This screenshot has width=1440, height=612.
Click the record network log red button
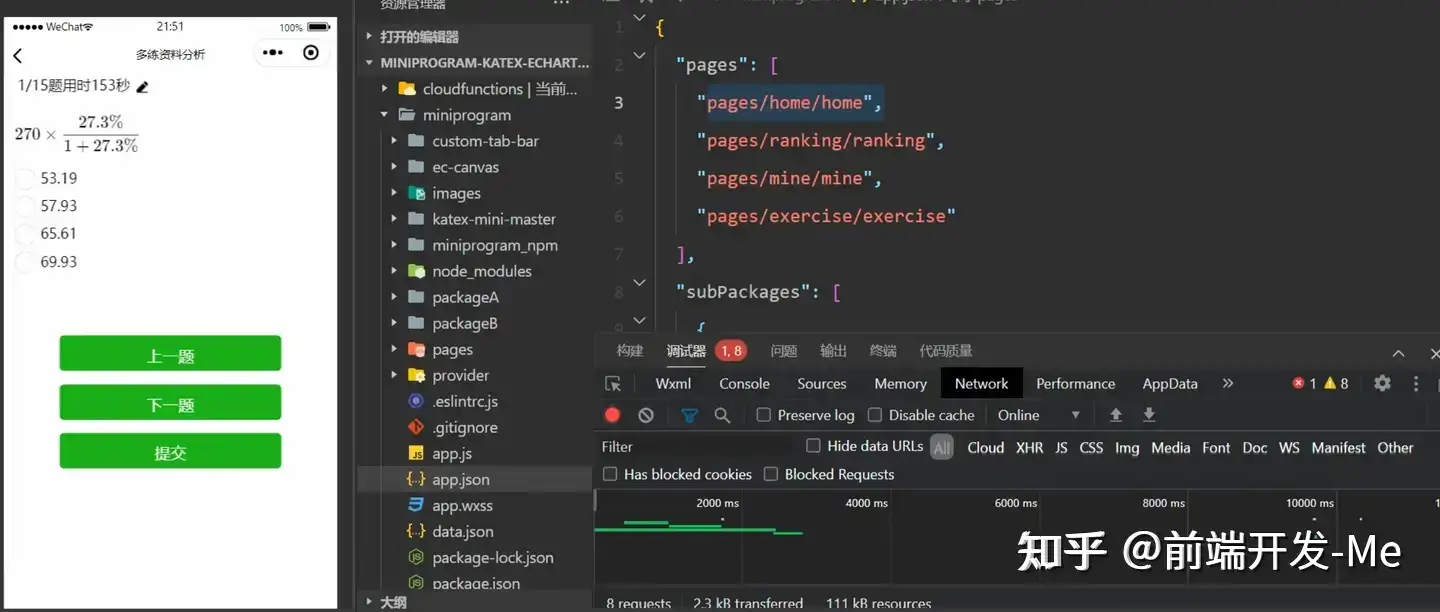(613, 415)
